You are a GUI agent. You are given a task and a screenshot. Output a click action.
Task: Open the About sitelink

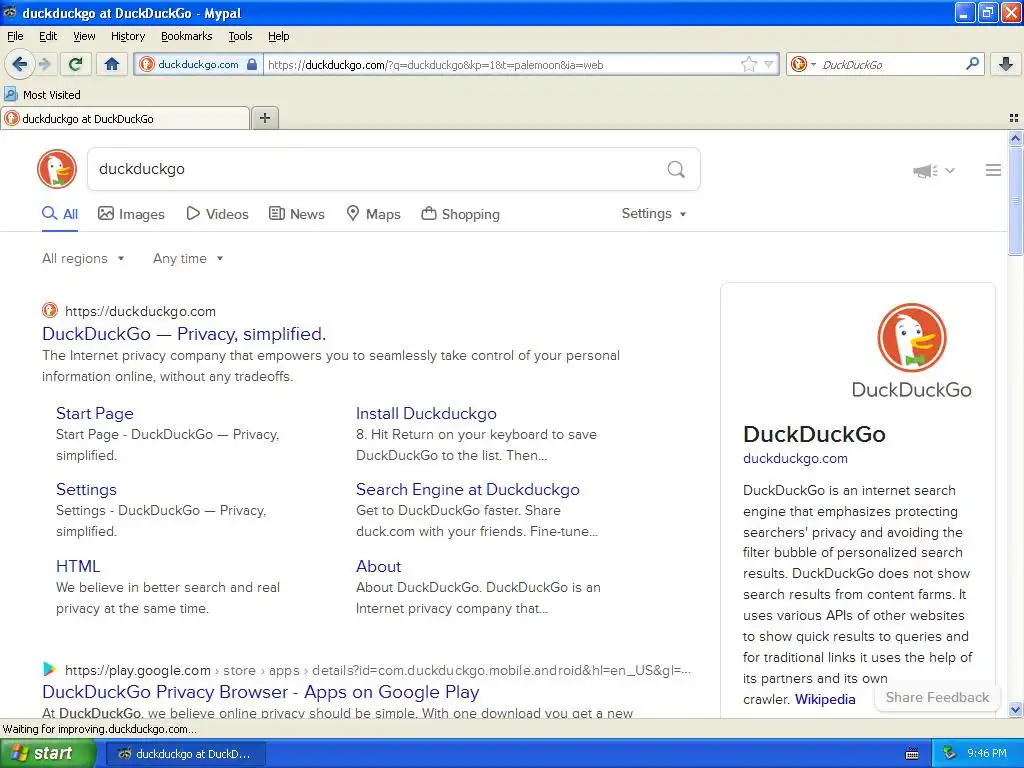point(378,566)
